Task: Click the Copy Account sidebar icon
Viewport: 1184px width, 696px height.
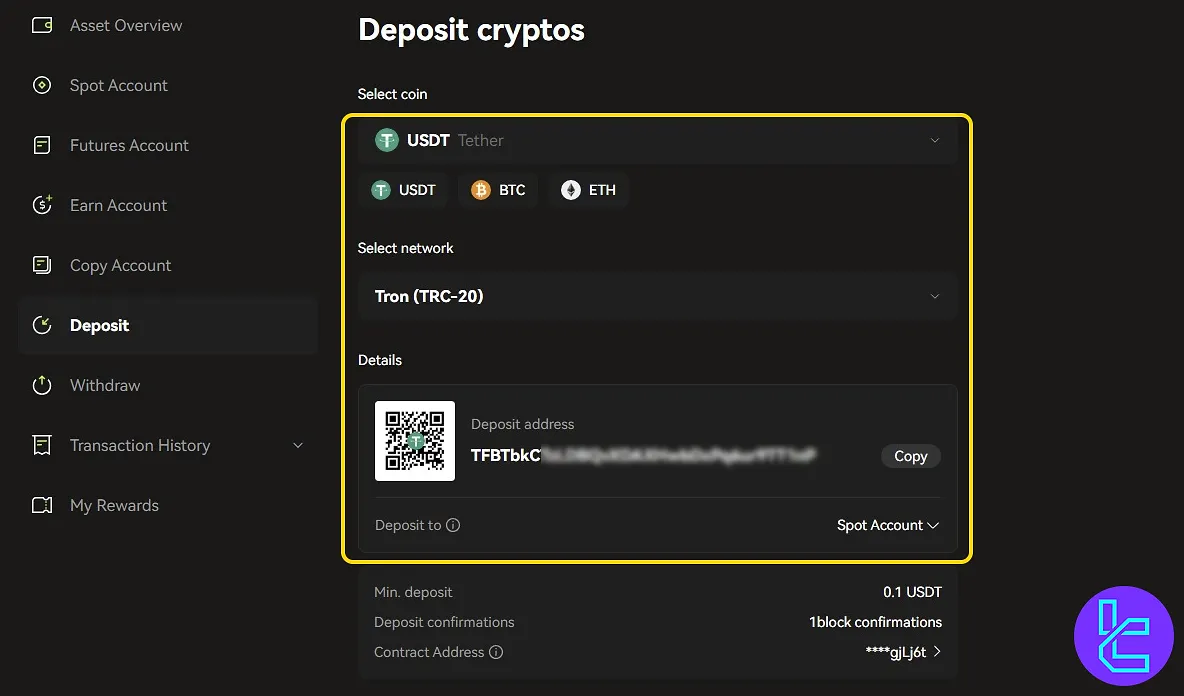Action: 42,265
